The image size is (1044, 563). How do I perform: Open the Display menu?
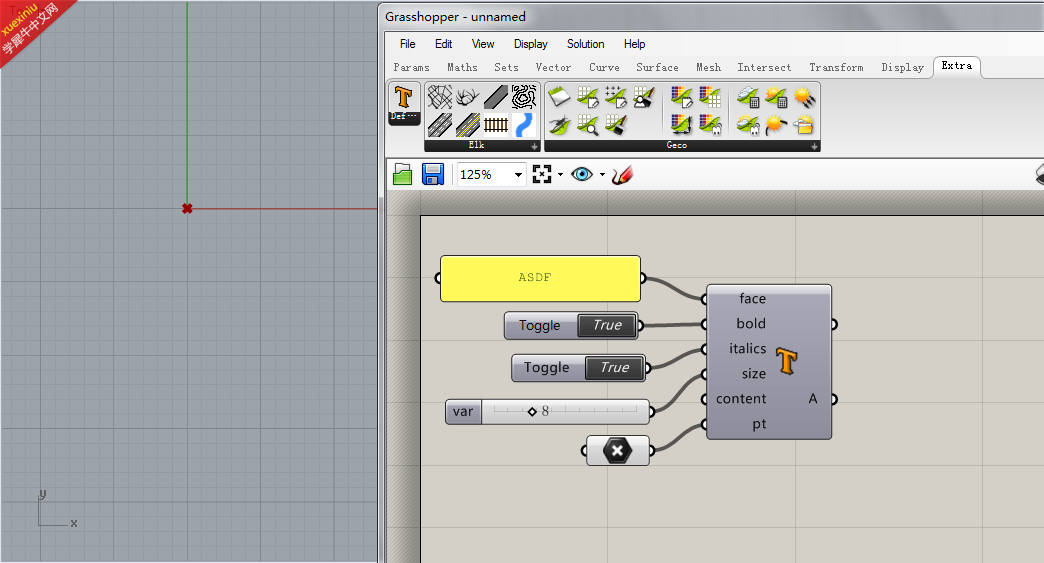[x=531, y=44]
